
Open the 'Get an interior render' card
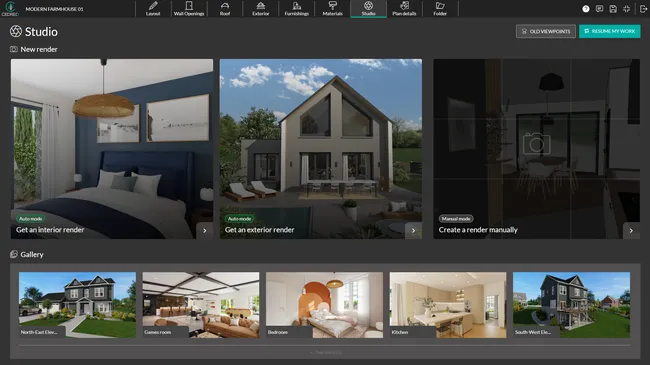coord(112,148)
